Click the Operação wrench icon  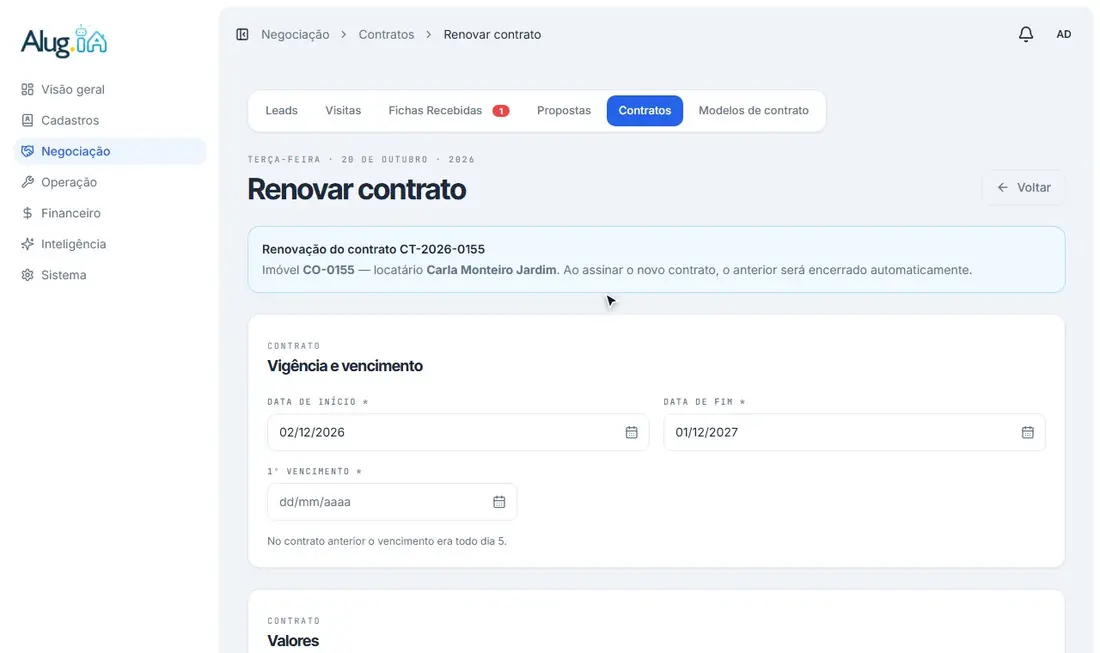(x=27, y=182)
